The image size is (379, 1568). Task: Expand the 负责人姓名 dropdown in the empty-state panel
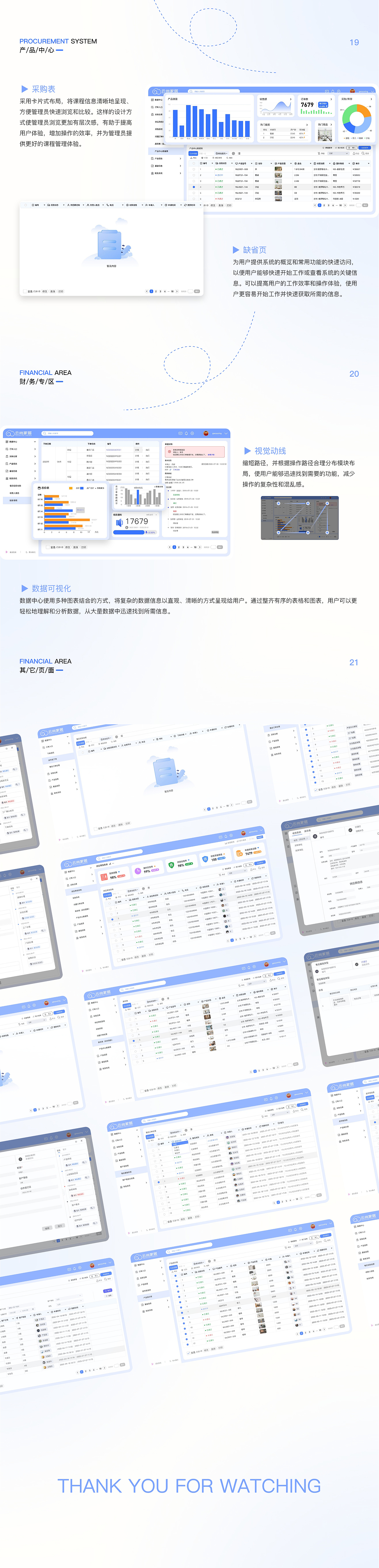click(103, 205)
